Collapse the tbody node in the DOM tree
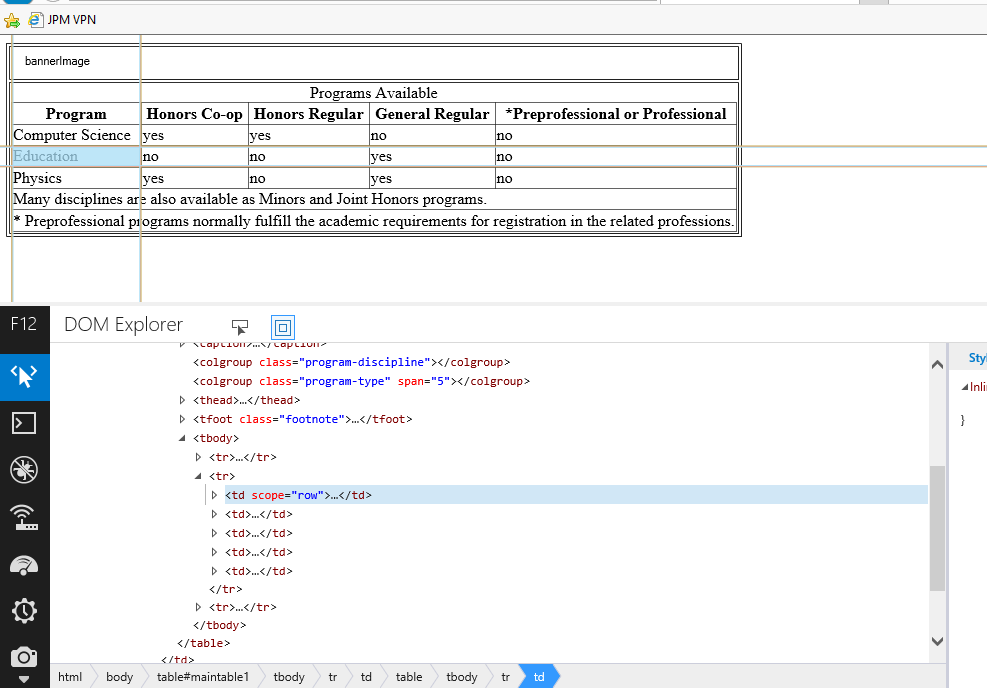The width and height of the screenshot is (987, 688). click(182, 438)
